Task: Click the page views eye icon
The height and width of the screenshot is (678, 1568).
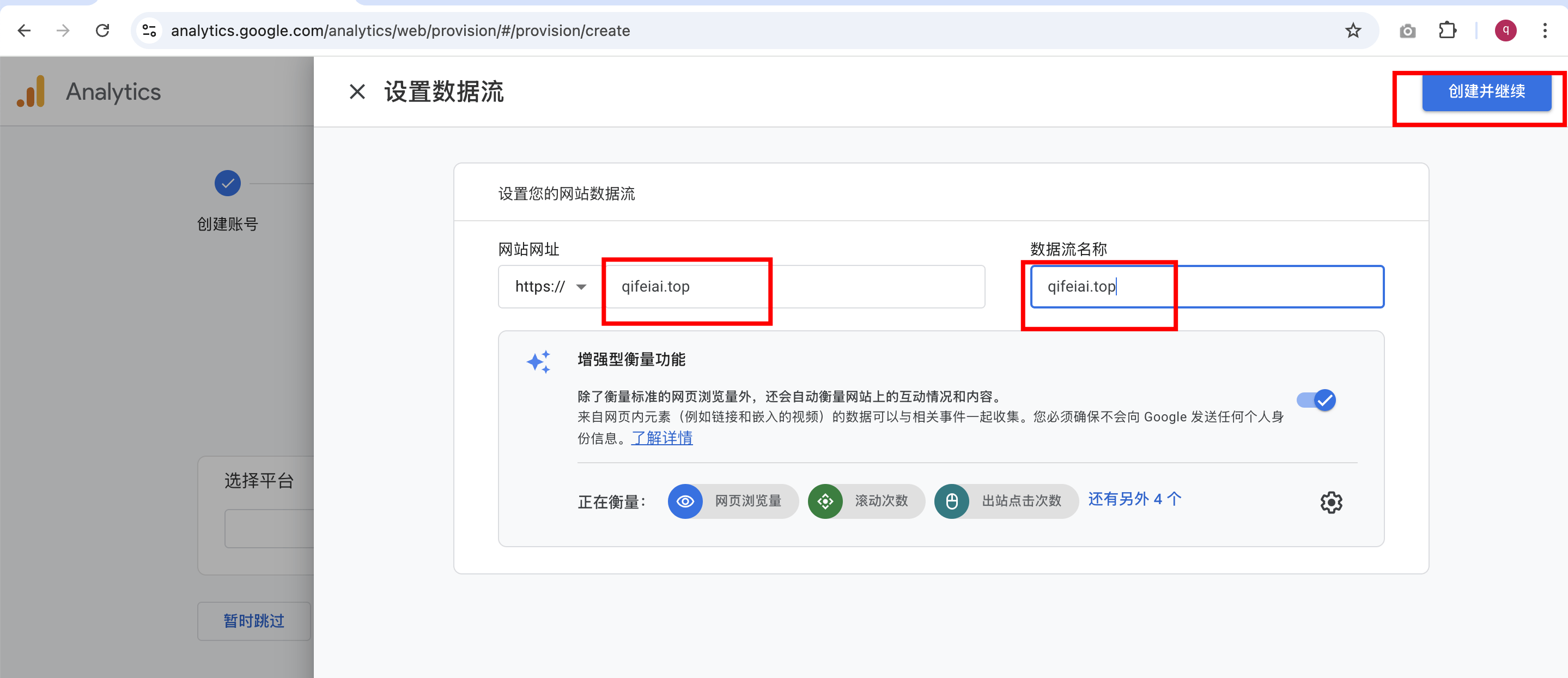Action: click(x=685, y=501)
